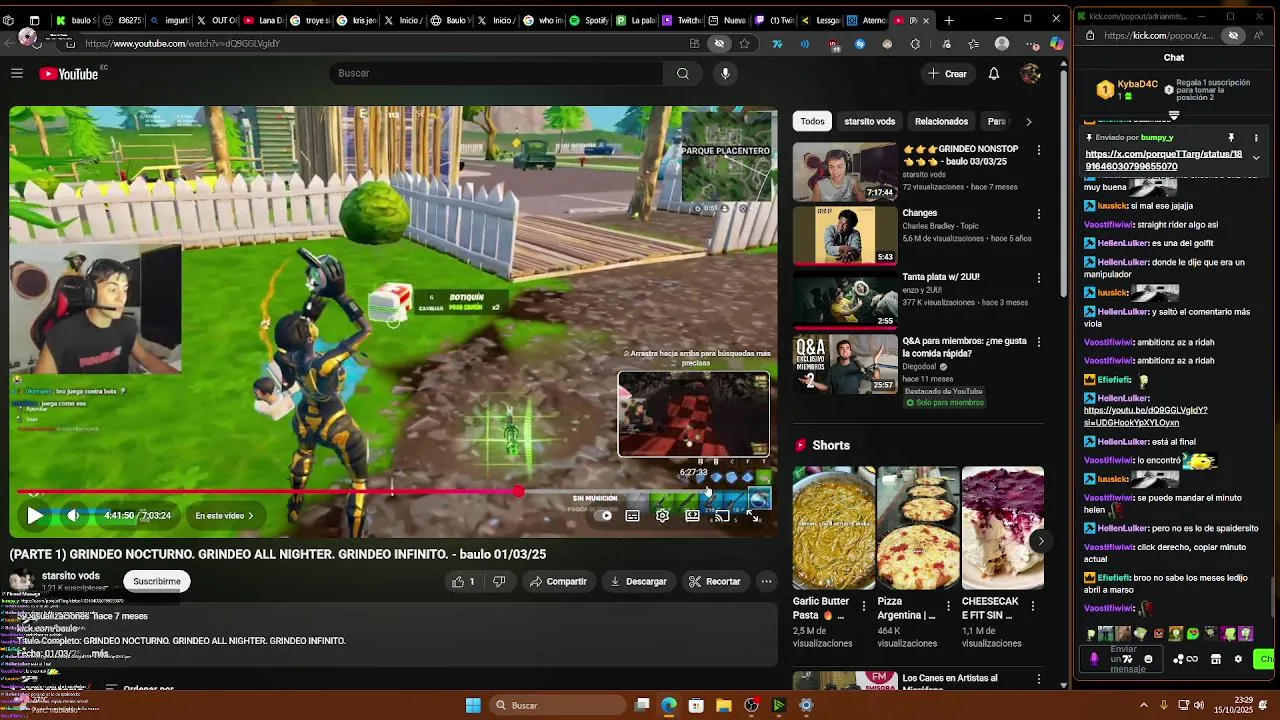The height and width of the screenshot is (720, 1280).
Task: Click the Recortar clip button
Action: [x=714, y=581]
